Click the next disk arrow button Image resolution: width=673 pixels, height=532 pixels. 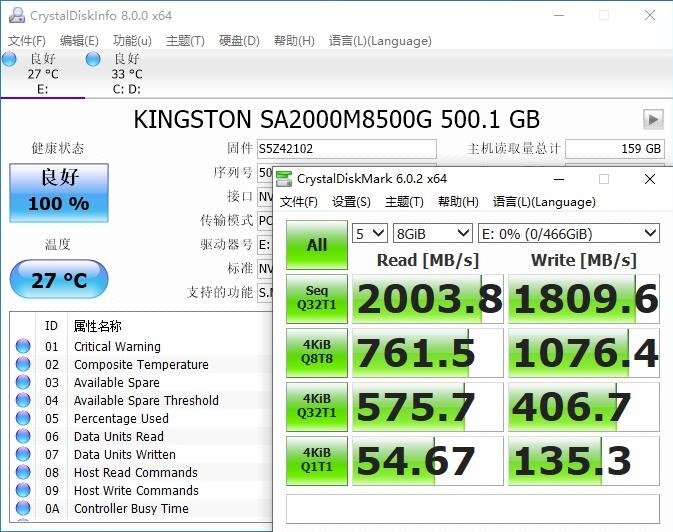point(653,119)
